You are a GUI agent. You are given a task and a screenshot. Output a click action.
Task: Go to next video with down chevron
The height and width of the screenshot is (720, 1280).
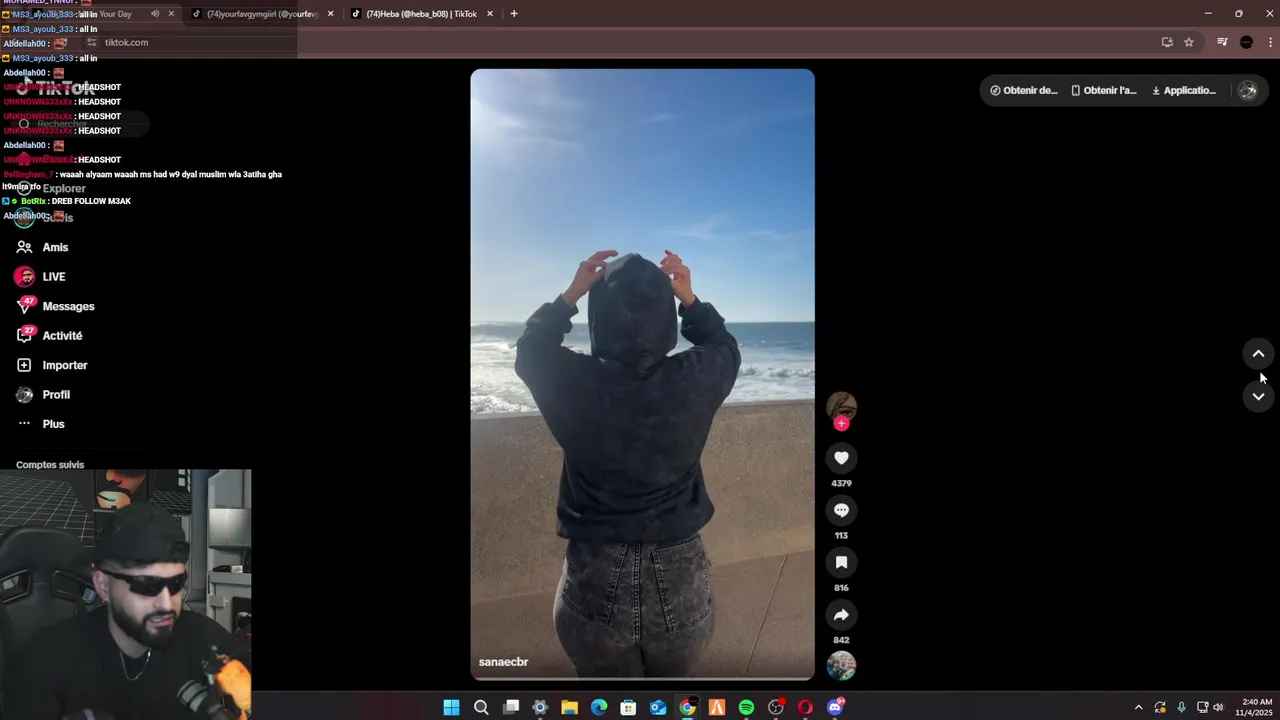(x=1258, y=396)
